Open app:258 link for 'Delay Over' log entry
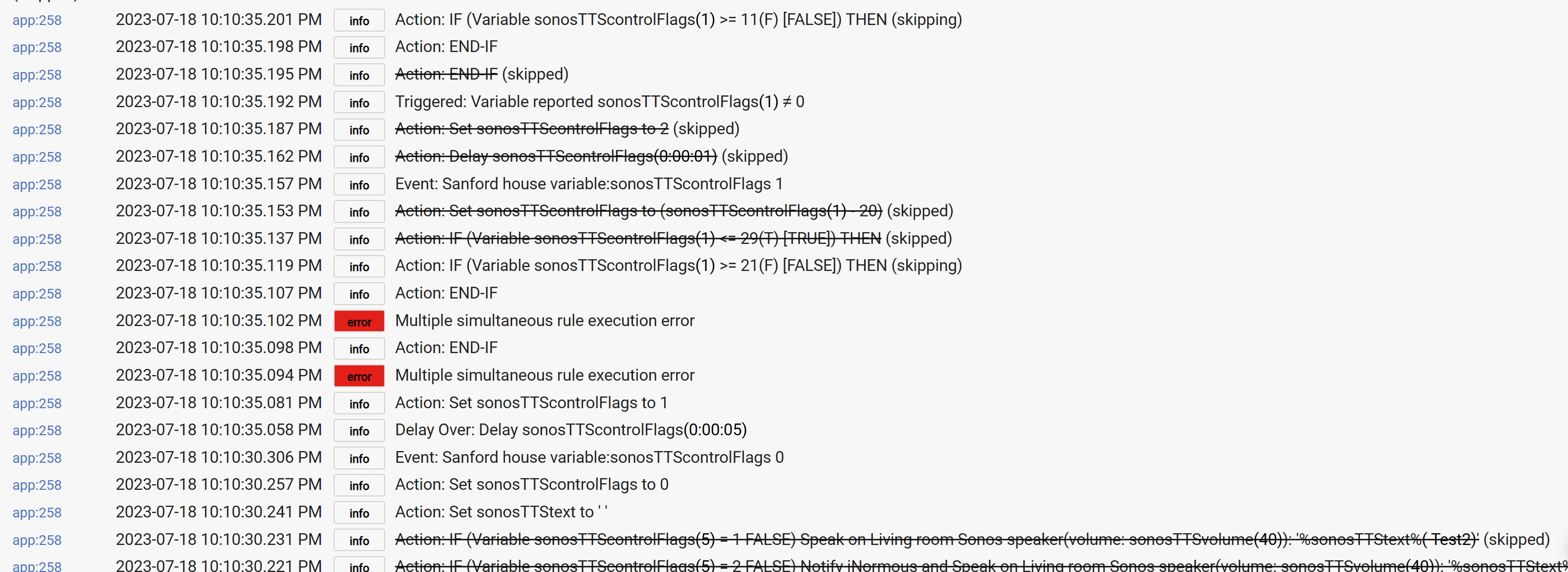 [x=37, y=431]
